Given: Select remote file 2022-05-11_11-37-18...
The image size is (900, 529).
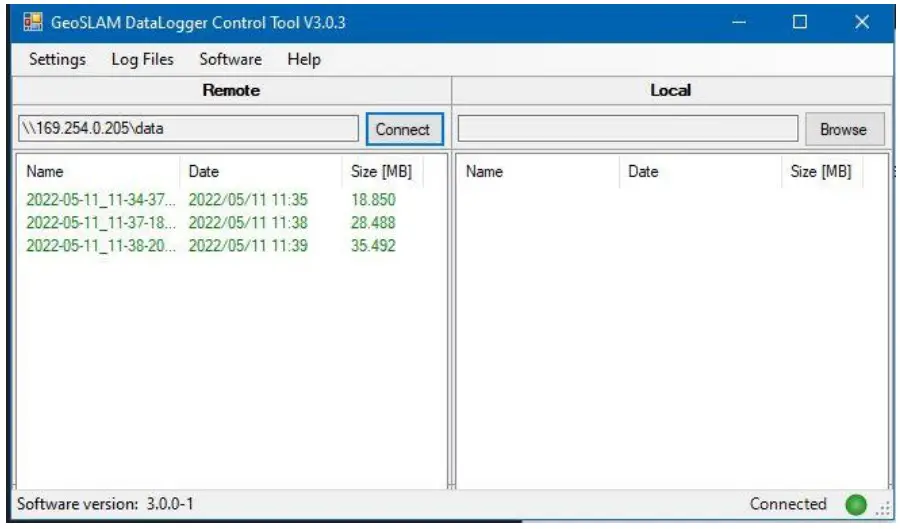Looking at the screenshot, I should click(101, 223).
